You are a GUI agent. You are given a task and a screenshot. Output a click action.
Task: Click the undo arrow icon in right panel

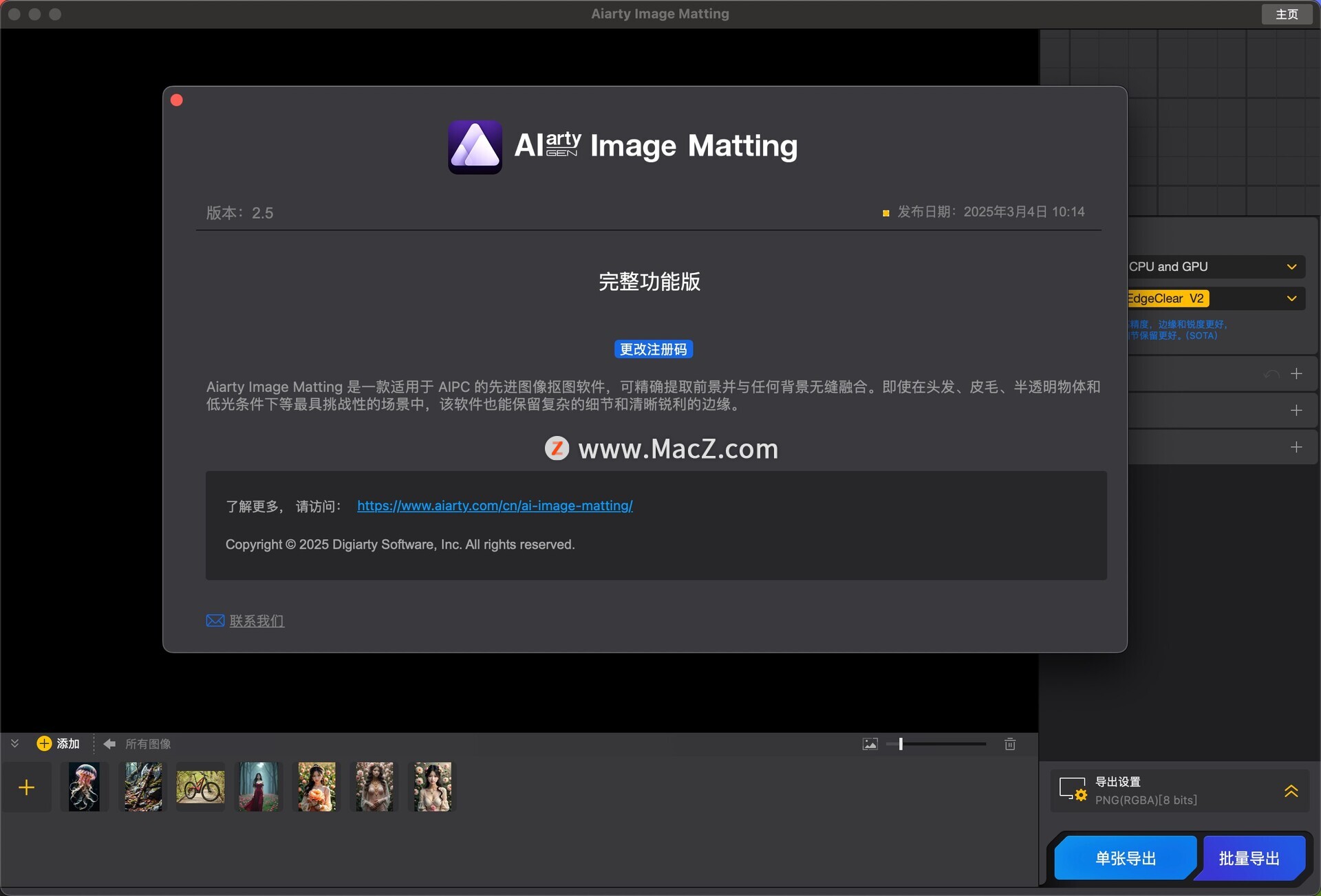coord(1271,374)
